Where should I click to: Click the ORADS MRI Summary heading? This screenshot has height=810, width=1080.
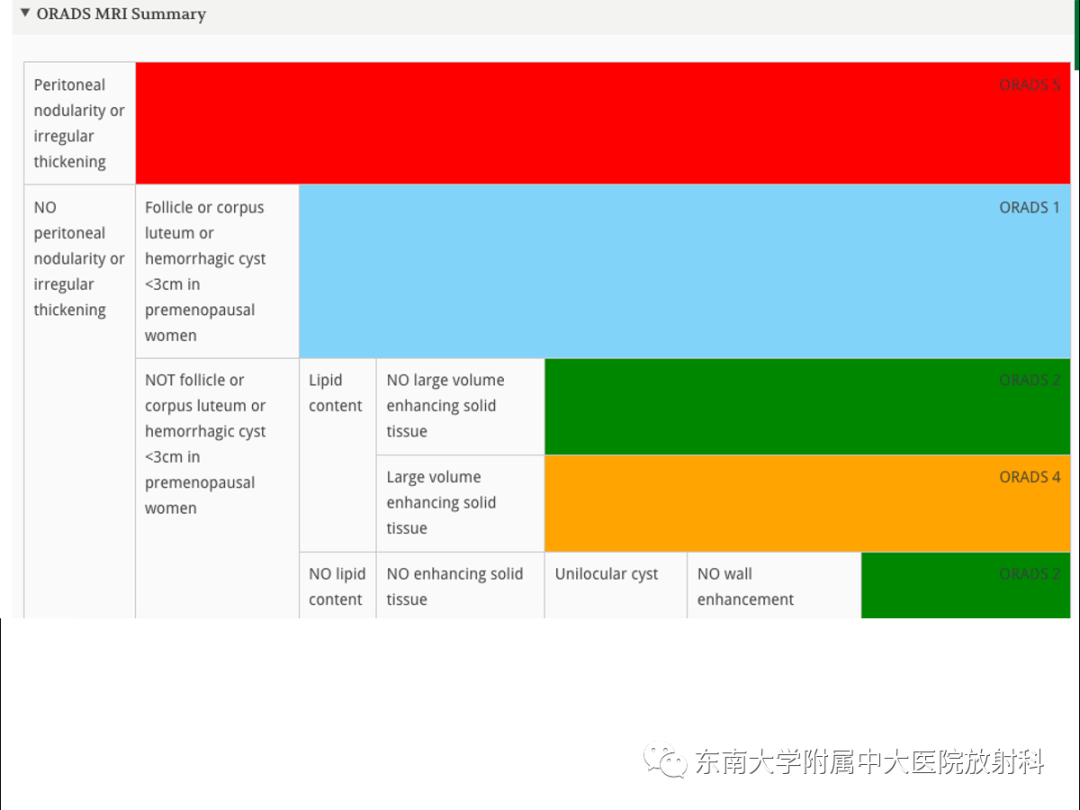point(121,14)
